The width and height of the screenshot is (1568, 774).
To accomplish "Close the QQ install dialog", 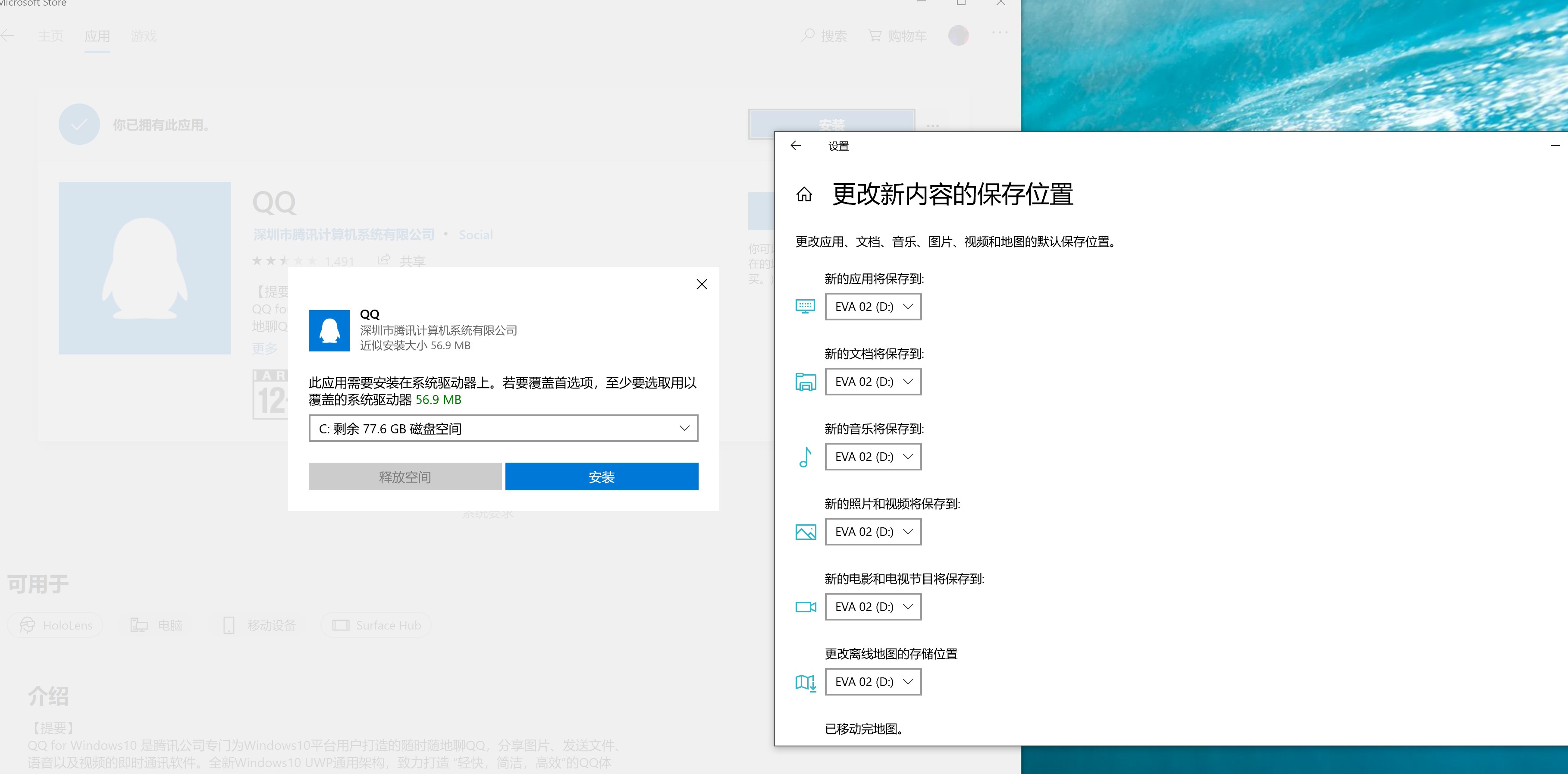I will 701,284.
